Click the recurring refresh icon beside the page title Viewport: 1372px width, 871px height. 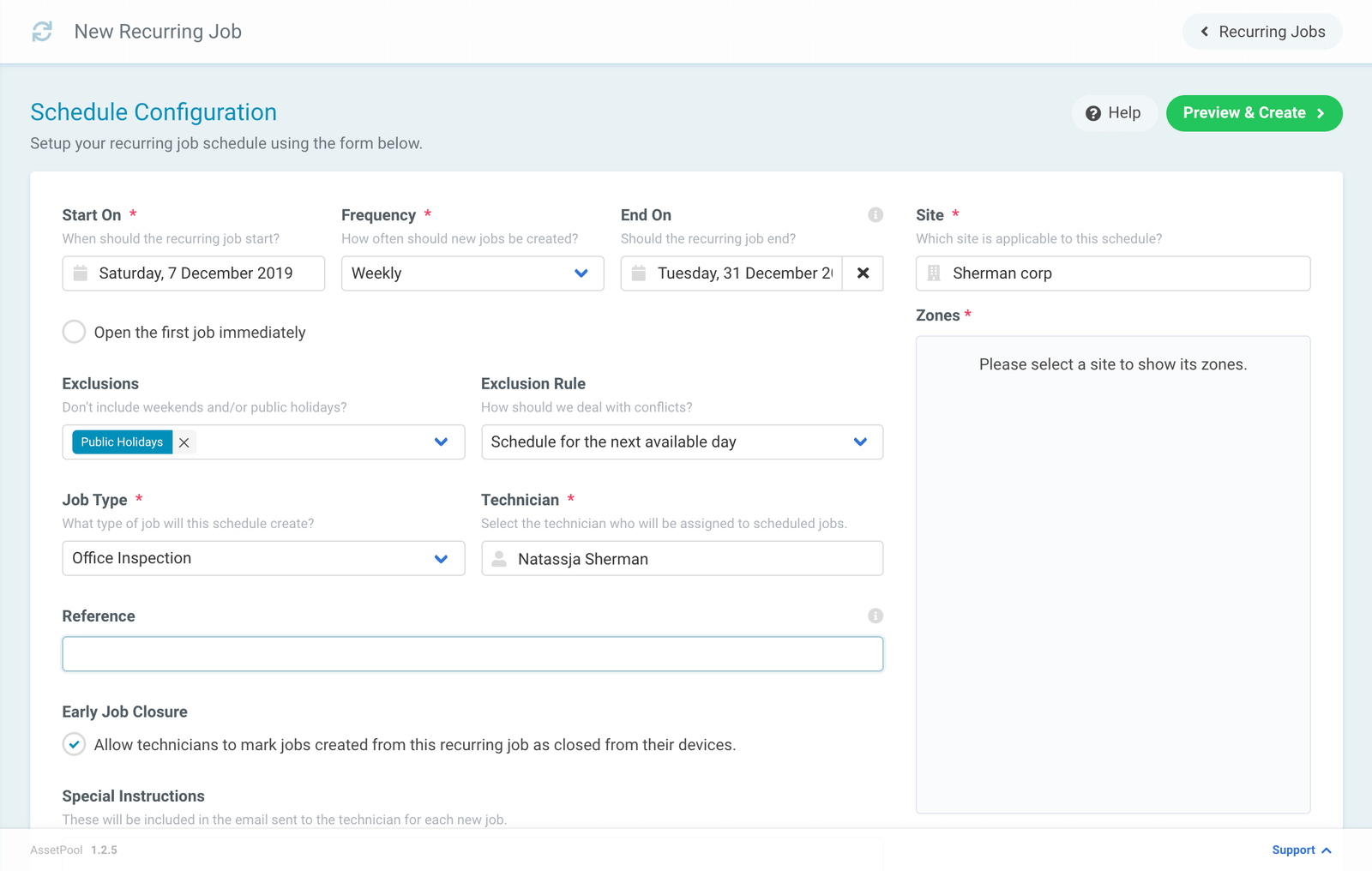point(42,32)
